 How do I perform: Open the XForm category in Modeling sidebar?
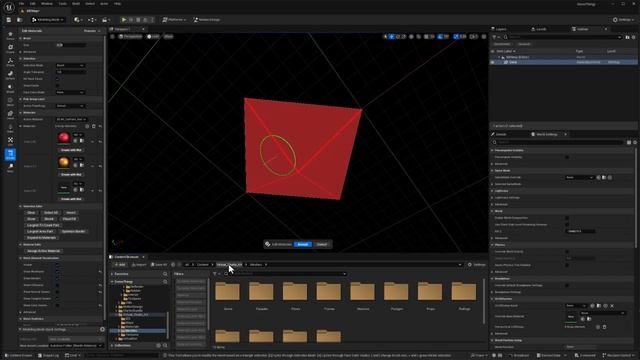point(10,62)
